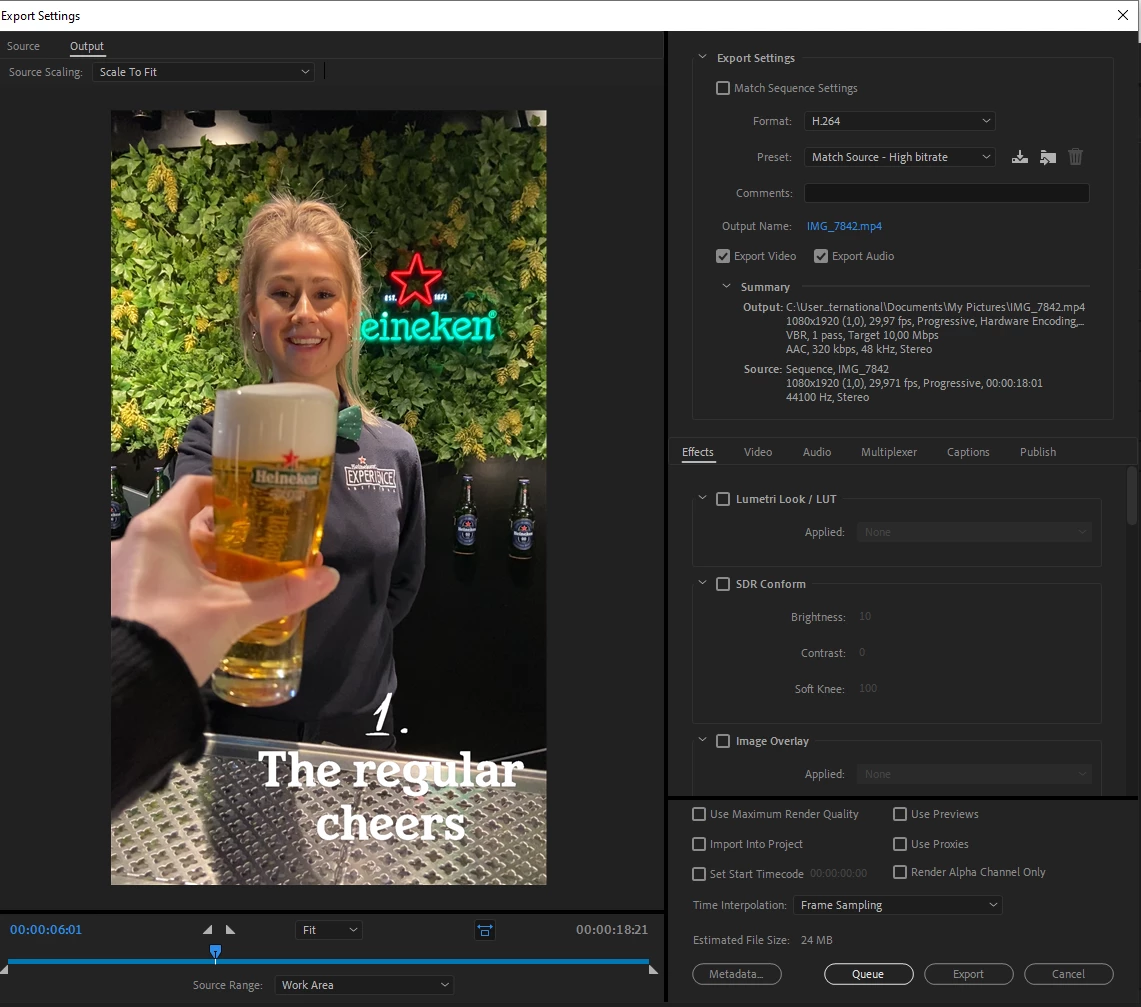The width and height of the screenshot is (1141, 1007).
Task: Click the Delete Preset trash icon
Action: pyautogui.click(x=1076, y=157)
